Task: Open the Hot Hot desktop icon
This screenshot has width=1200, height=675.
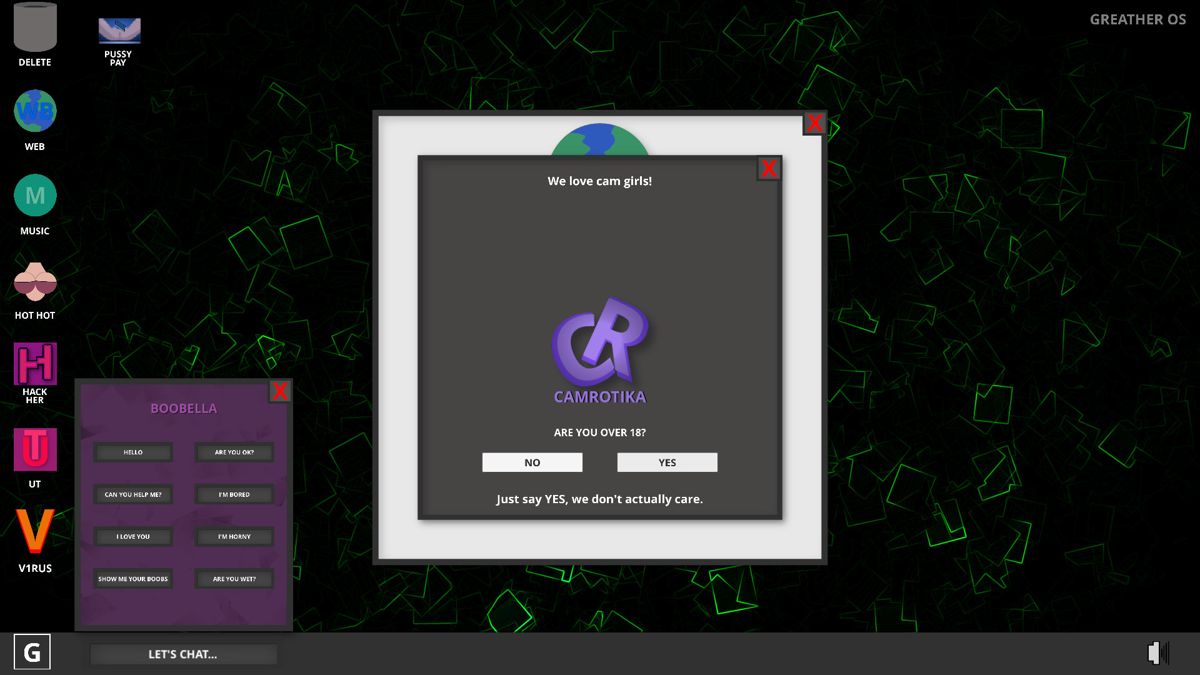Action: tap(35, 283)
